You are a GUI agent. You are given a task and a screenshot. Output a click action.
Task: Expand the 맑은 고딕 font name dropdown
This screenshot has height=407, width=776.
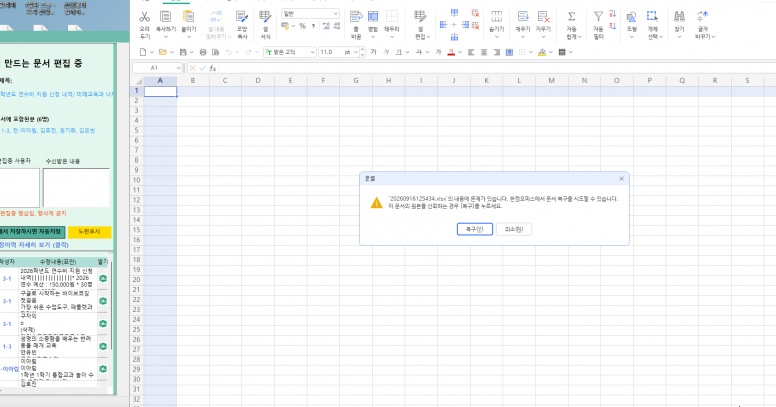312,52
